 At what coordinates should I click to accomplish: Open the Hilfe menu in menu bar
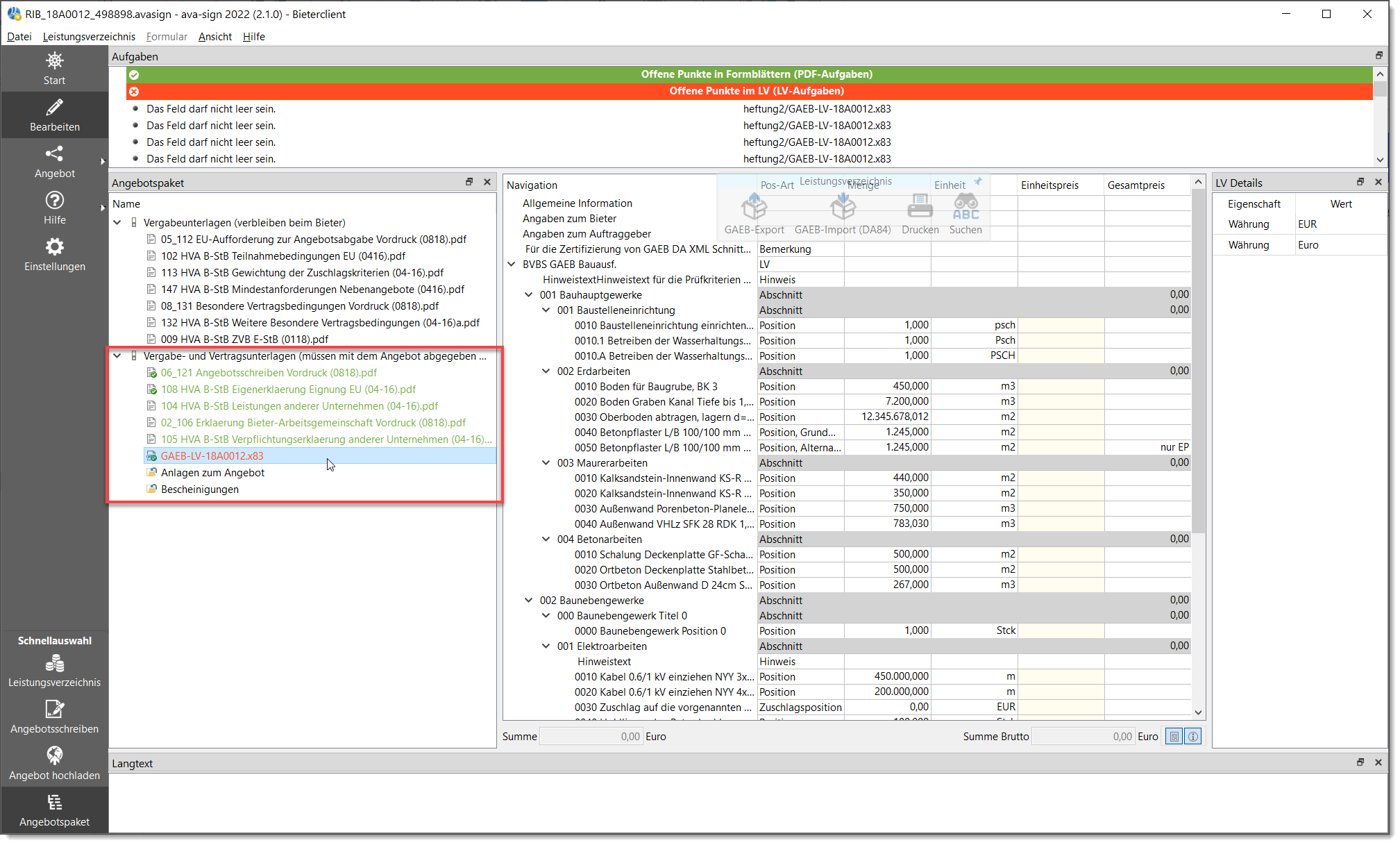pos(254,37)
